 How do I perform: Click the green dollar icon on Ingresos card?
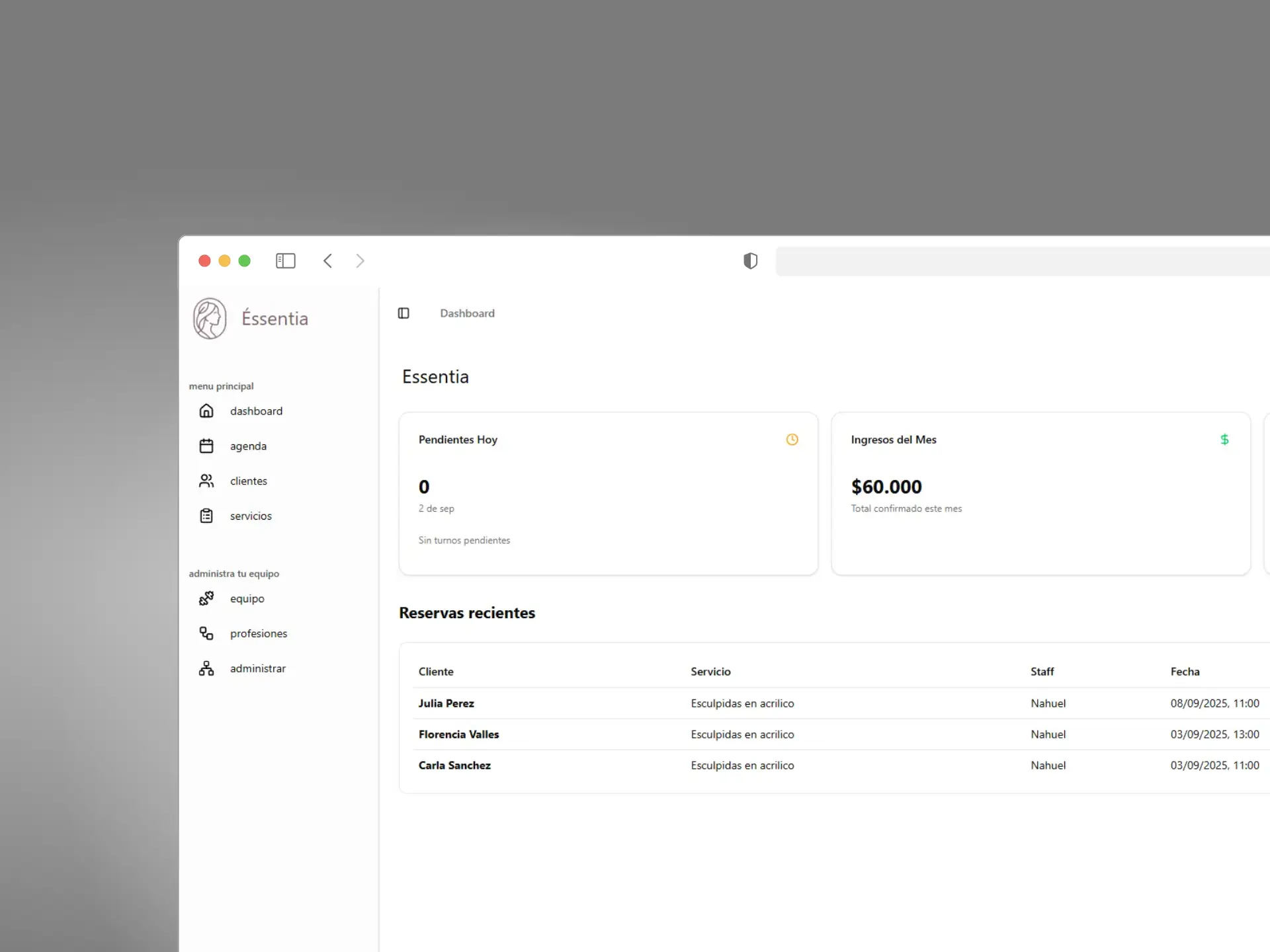coord(1224,440)
